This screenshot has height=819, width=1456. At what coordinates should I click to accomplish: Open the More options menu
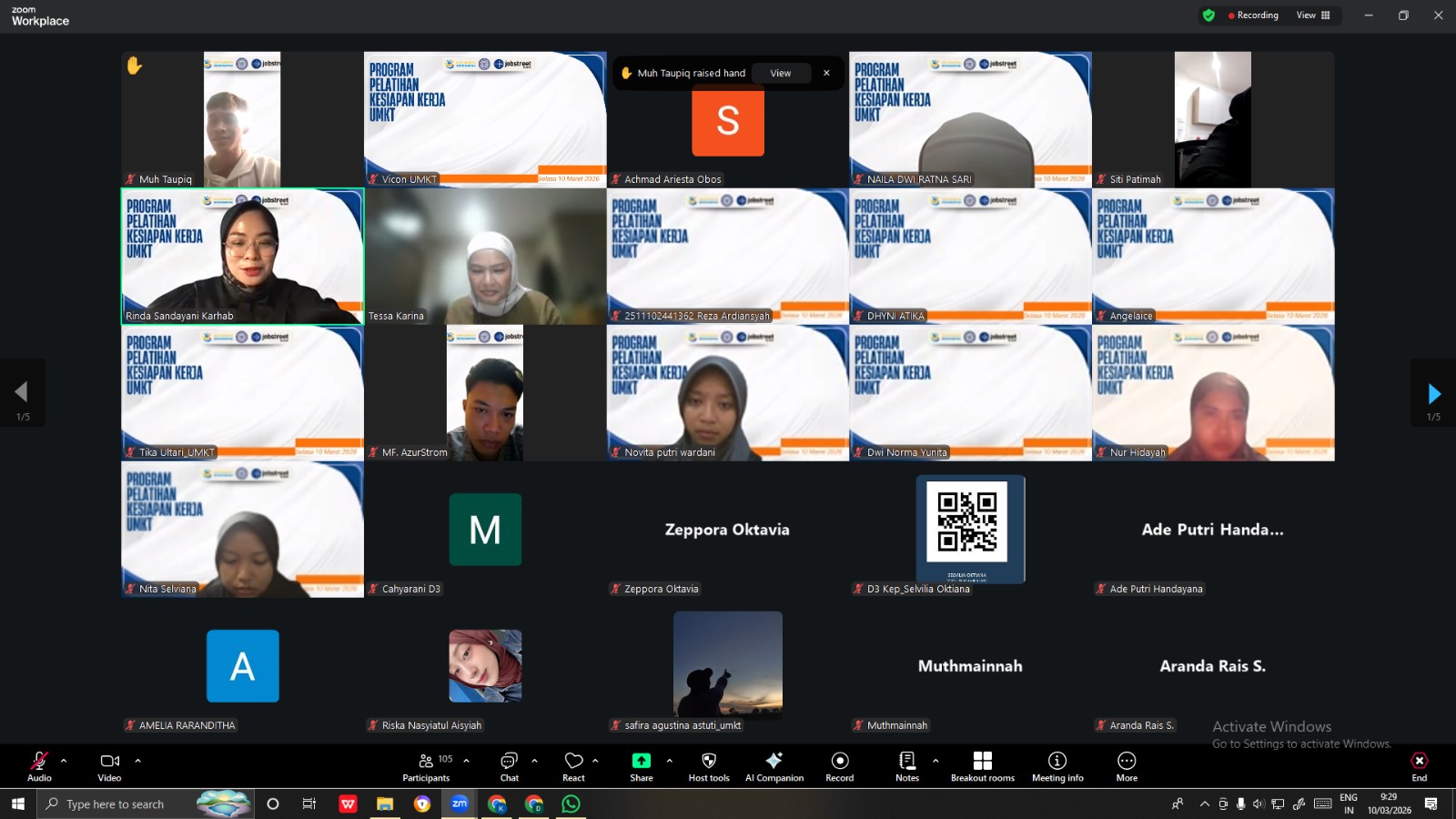coord(1127,761)
